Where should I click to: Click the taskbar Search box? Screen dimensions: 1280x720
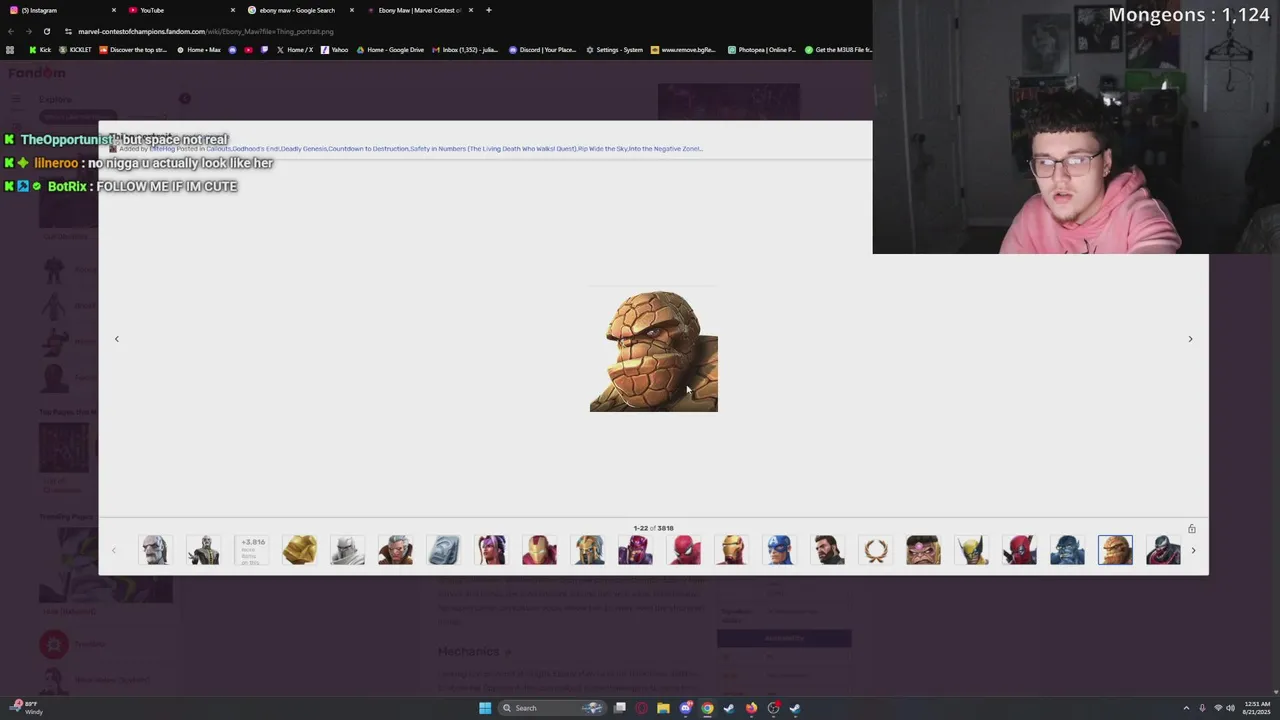pyautogui.click(x=551, y=708)
